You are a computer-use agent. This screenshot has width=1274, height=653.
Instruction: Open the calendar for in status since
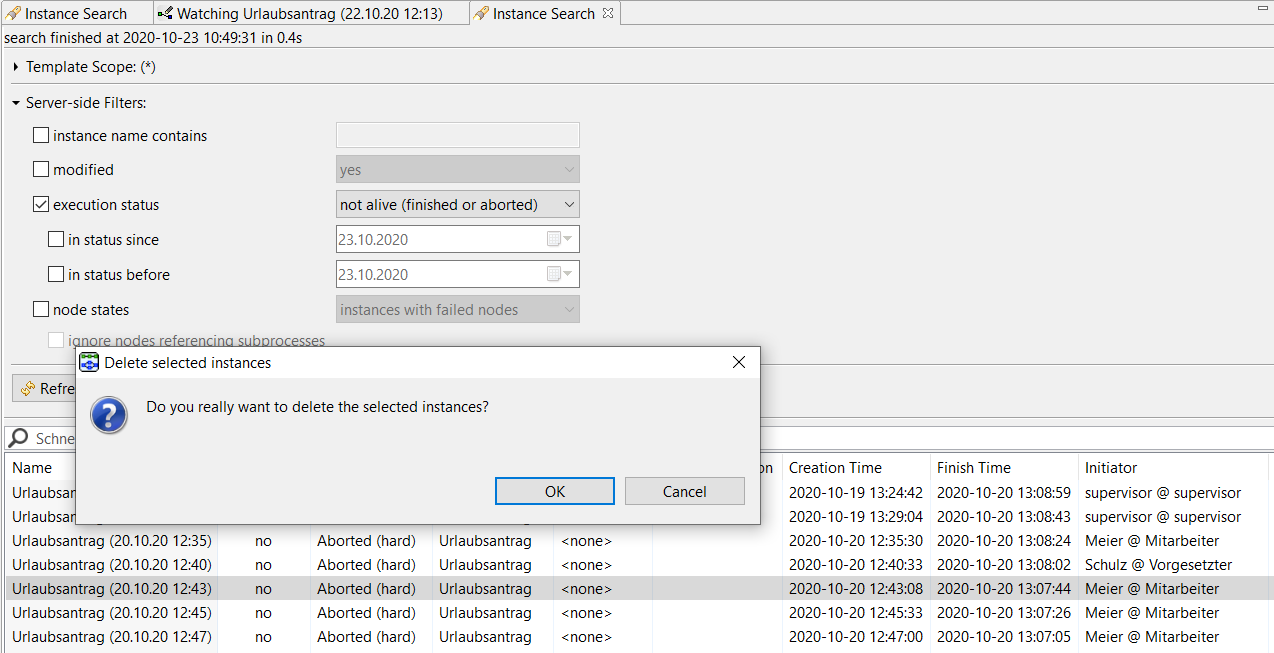coord(558,240)
